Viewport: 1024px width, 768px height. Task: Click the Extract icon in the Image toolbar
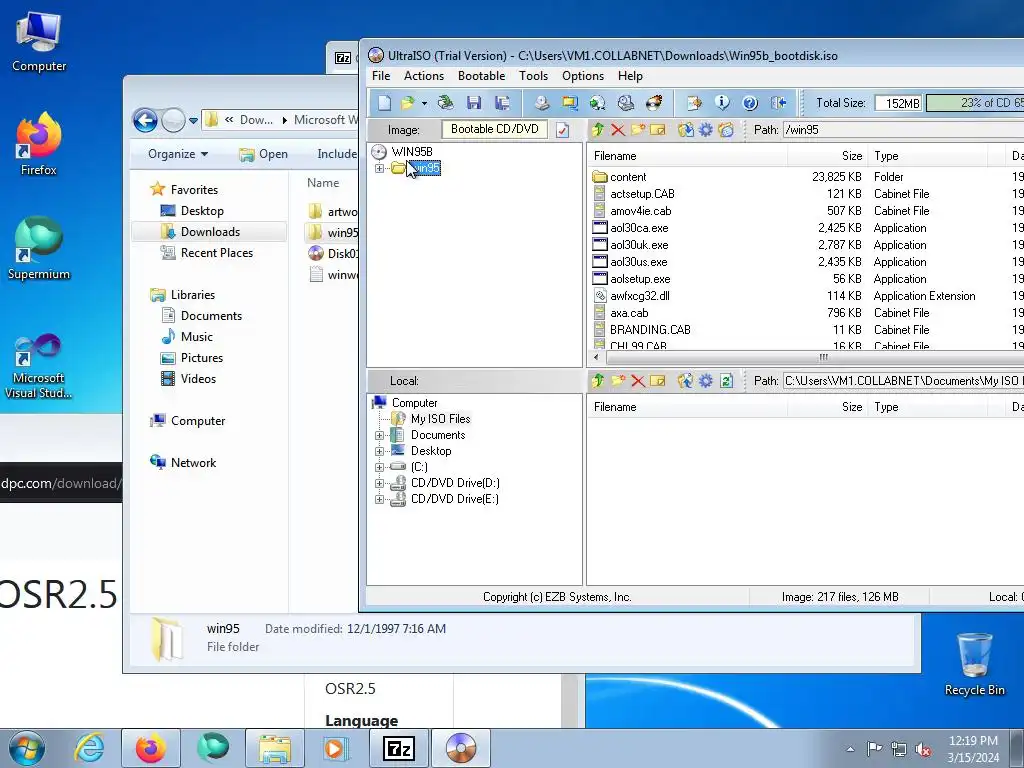pyautogui.click(x=685, y=129)
